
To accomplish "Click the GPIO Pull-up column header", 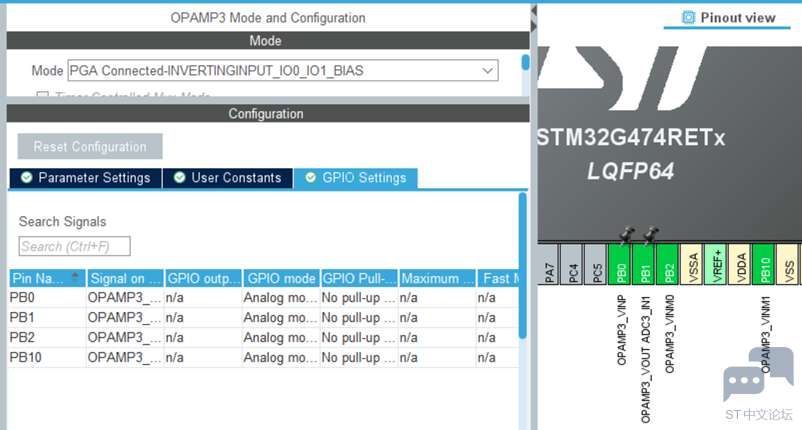I will pyautogui.click(x=360, y=279).
